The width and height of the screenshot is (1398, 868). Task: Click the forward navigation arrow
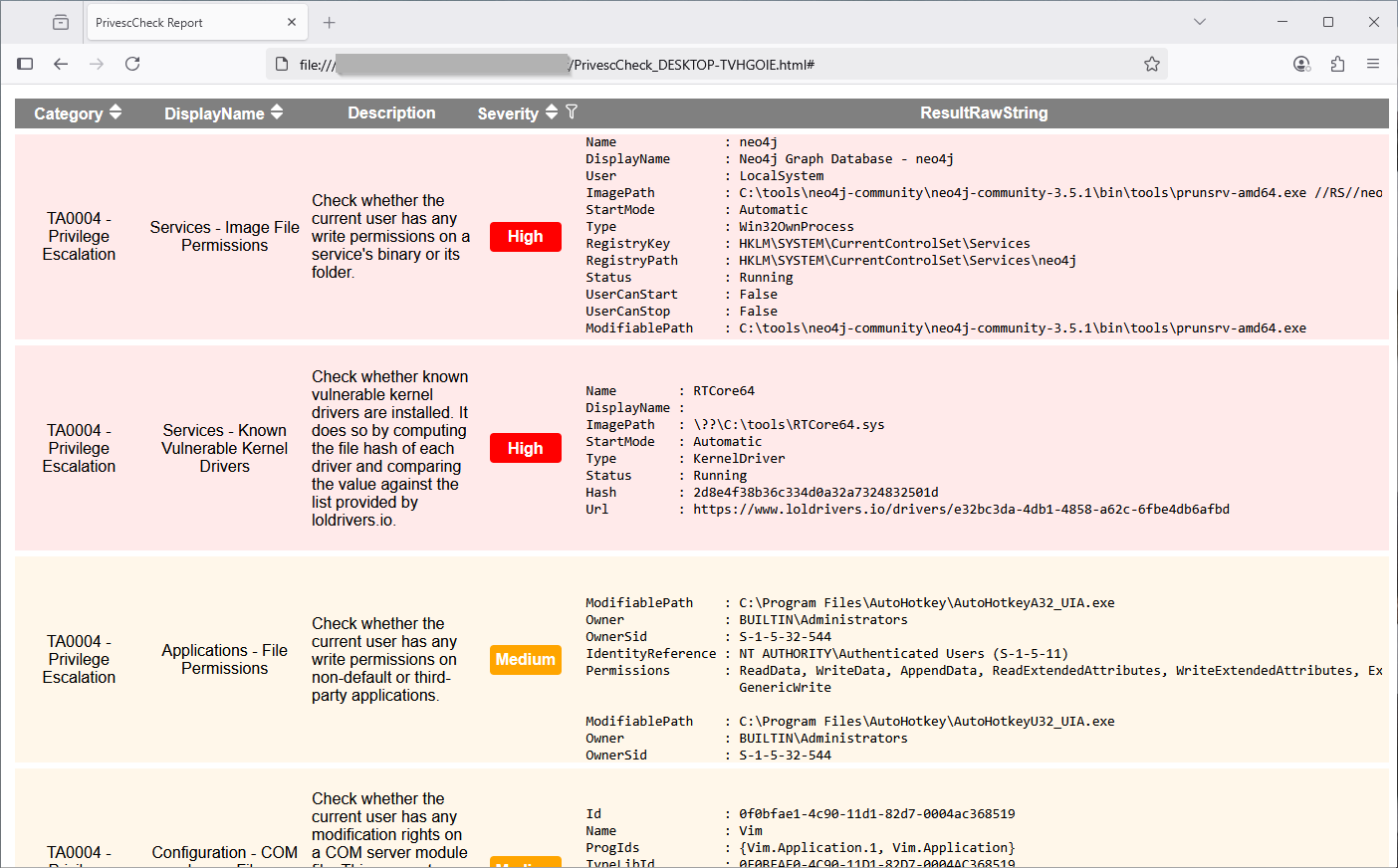(x=97, y=63)
